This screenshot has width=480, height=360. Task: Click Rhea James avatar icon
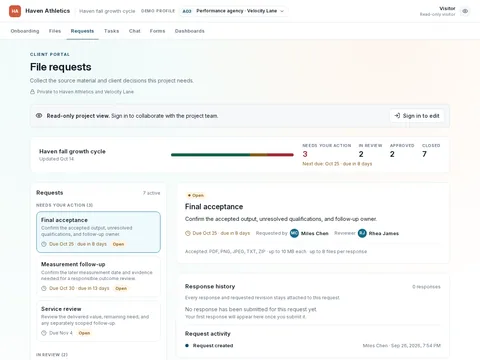pyautogui.click(x=362, y=233)
